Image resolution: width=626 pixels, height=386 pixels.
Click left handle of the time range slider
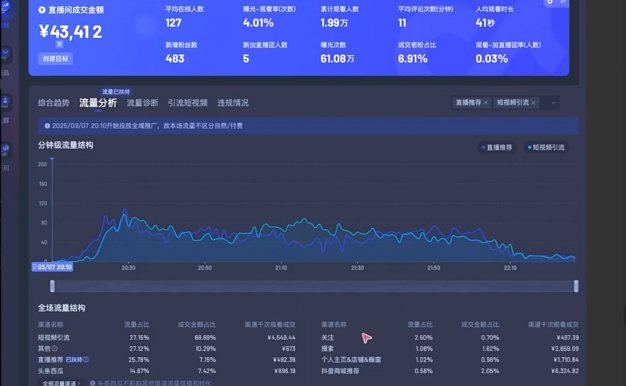pyautogui.click(x=52, y=286)
